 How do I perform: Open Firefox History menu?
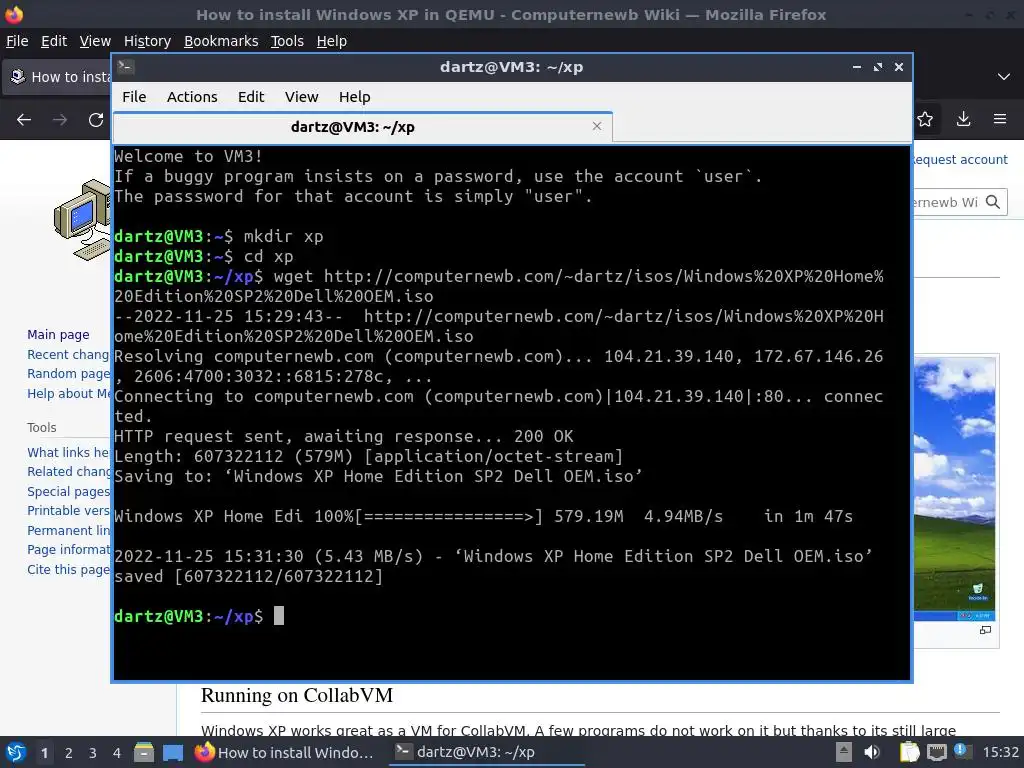148,41
